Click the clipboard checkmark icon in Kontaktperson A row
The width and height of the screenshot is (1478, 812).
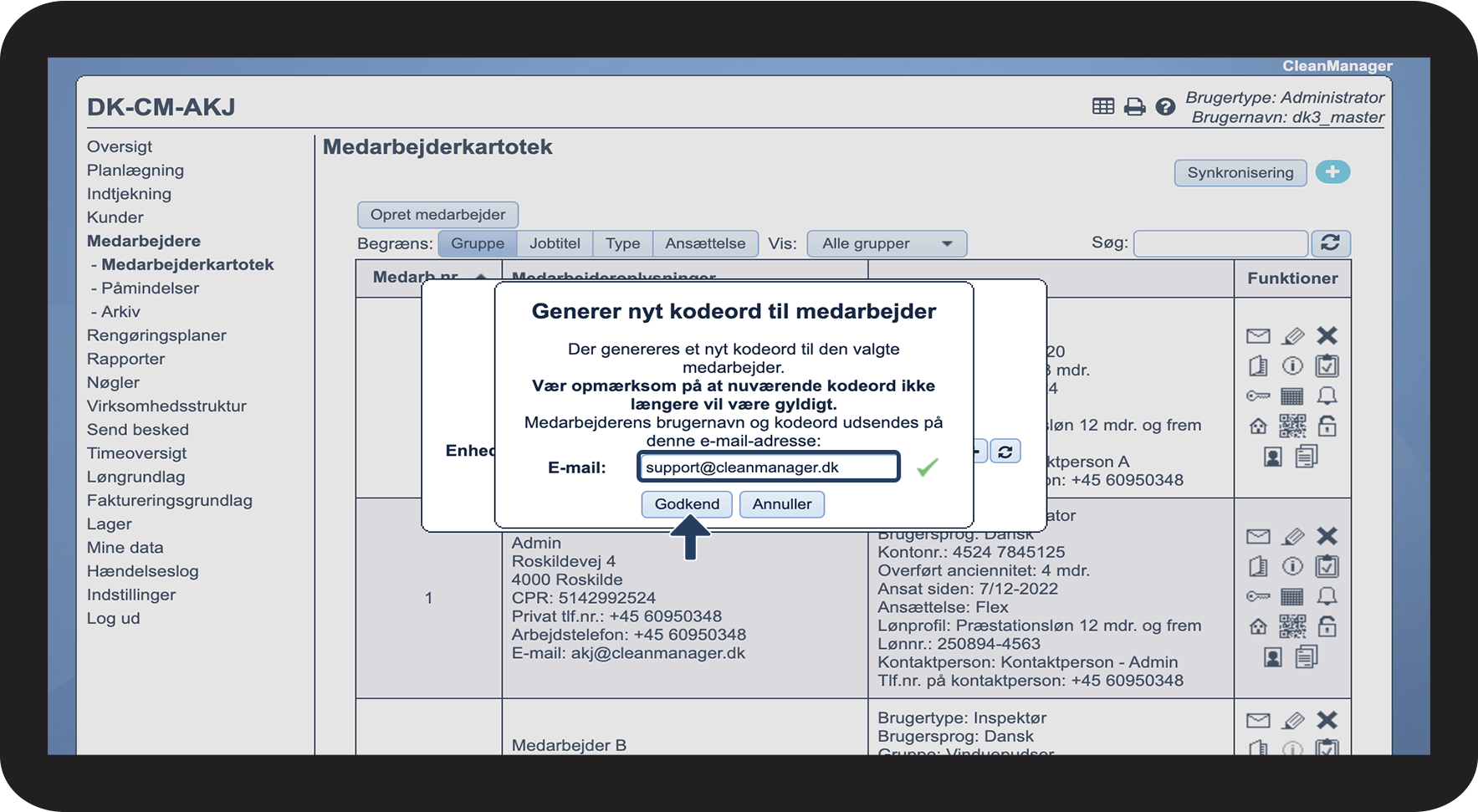pyautogui.click(x=1327, y=365)
